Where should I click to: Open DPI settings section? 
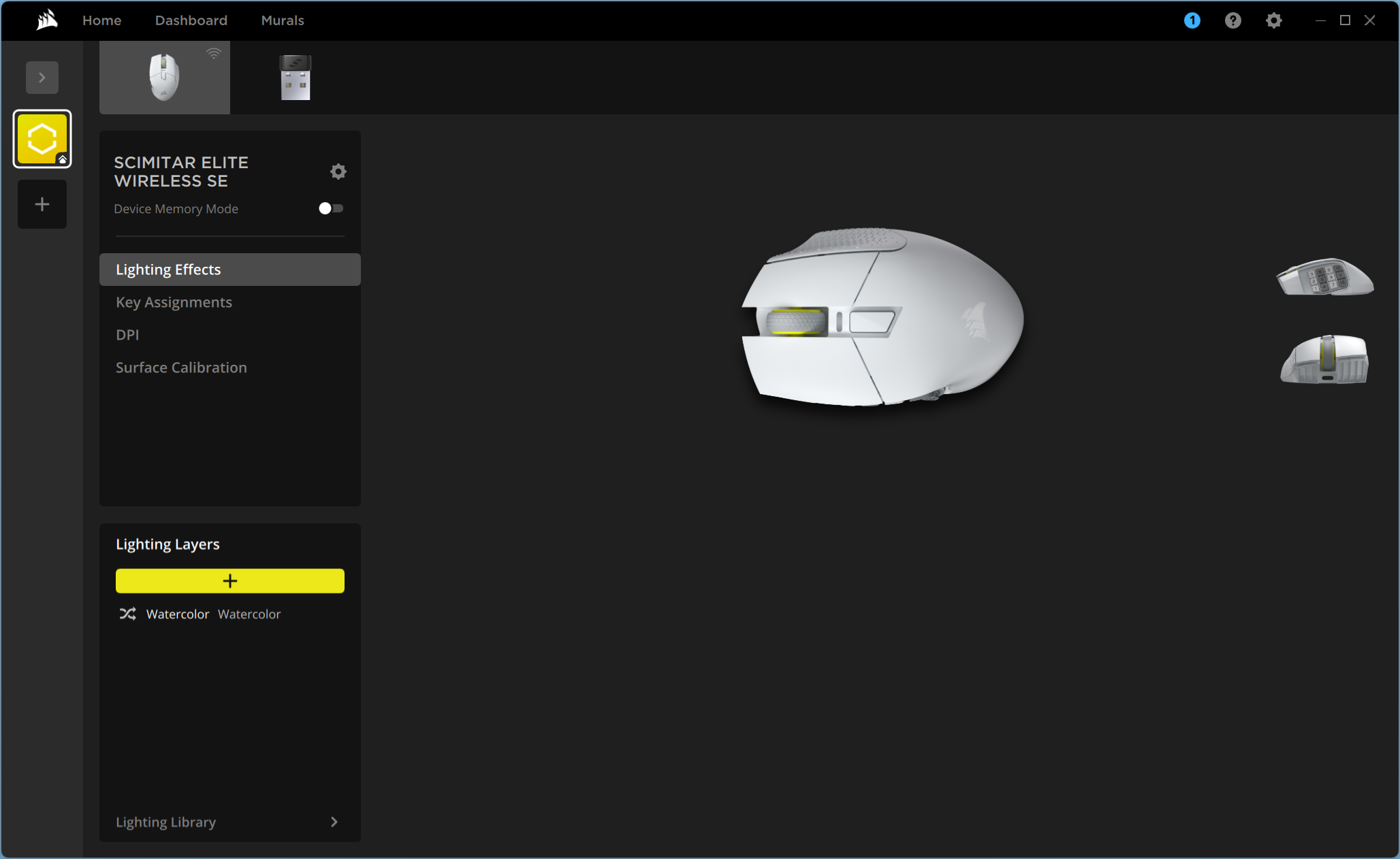pos(230,335)
